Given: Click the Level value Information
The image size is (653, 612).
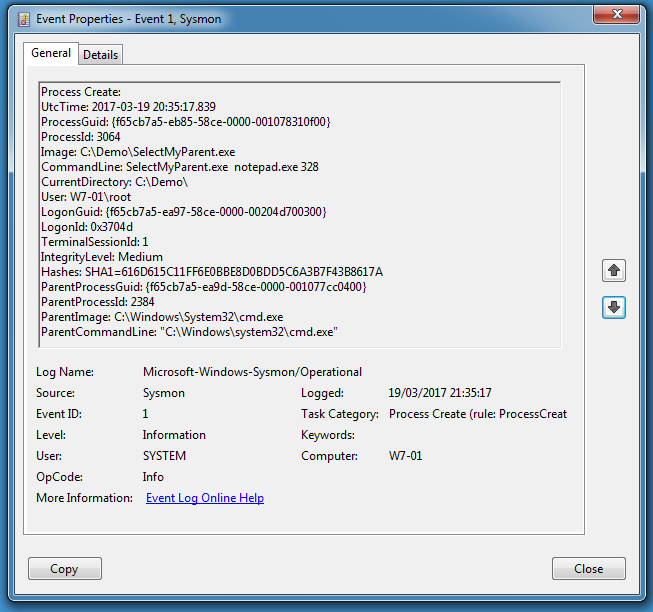Looking at the screenshot, I should (x=174, y=435).
